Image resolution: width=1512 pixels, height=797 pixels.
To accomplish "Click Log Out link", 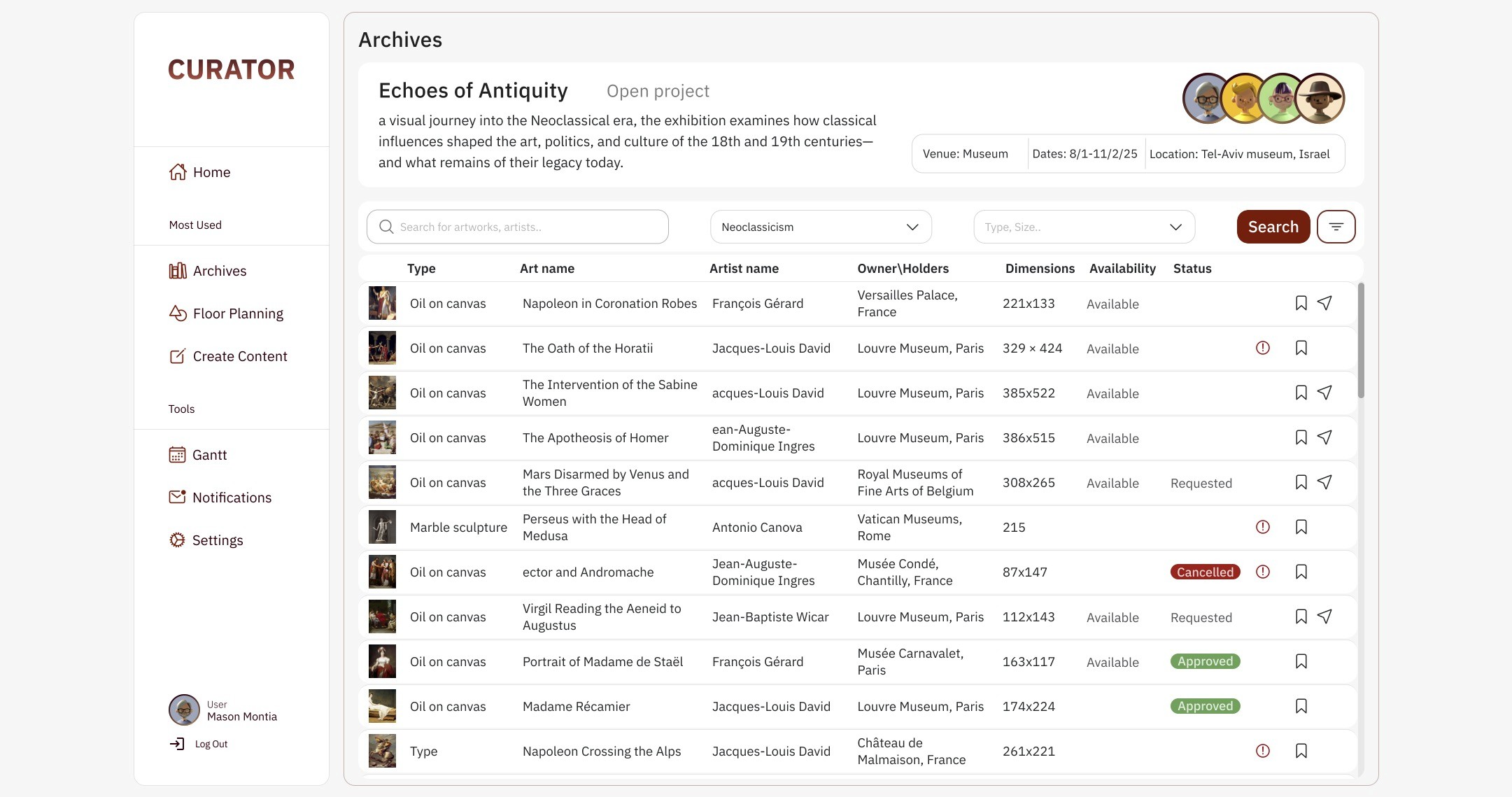I will coord(211,744).
